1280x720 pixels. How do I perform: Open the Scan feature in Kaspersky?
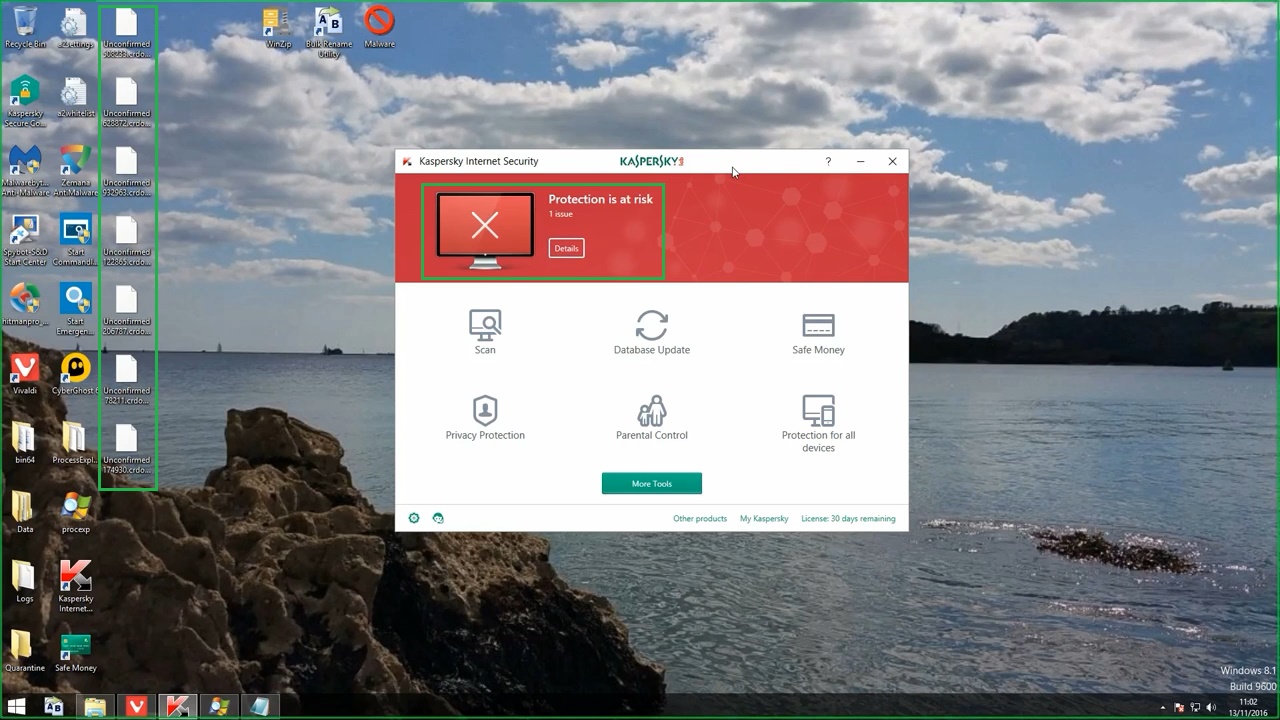(x=485, y=332)
